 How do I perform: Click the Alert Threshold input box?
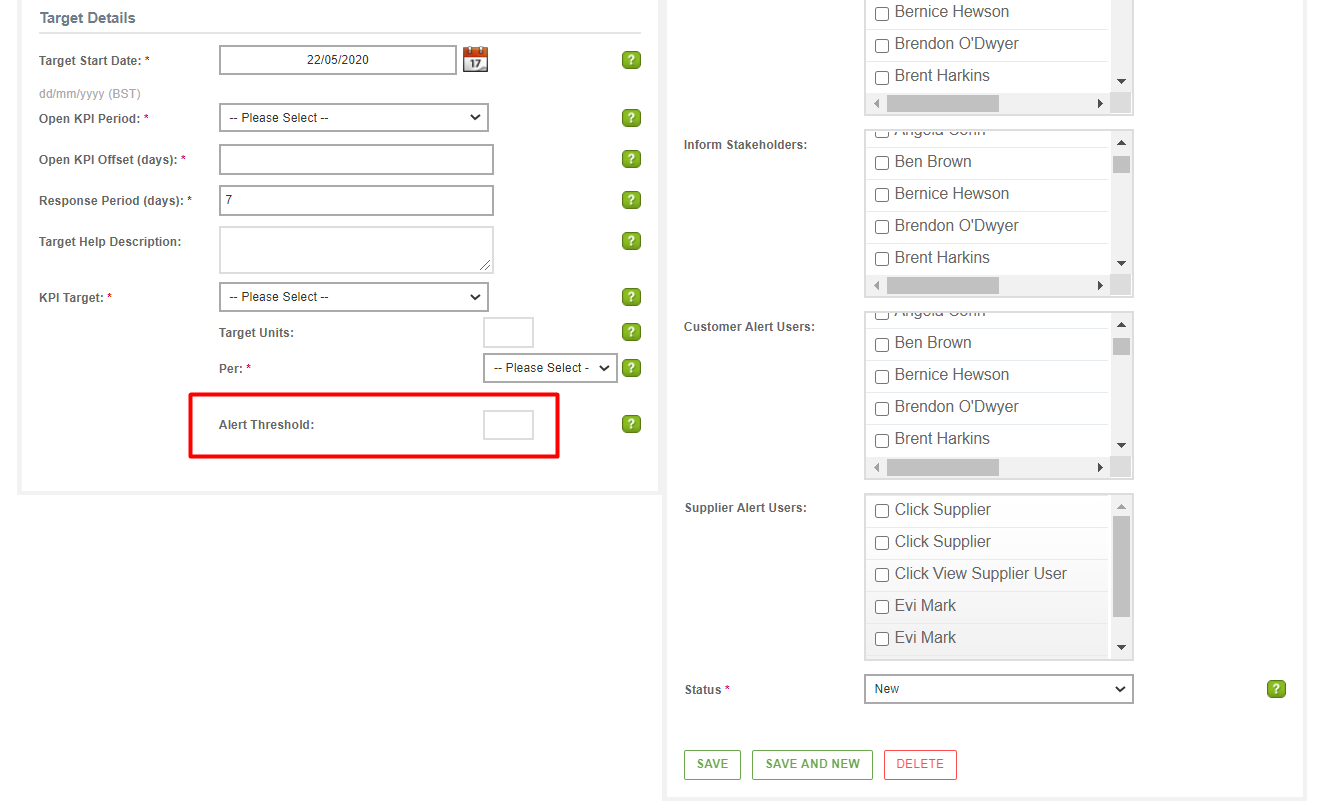508,425
